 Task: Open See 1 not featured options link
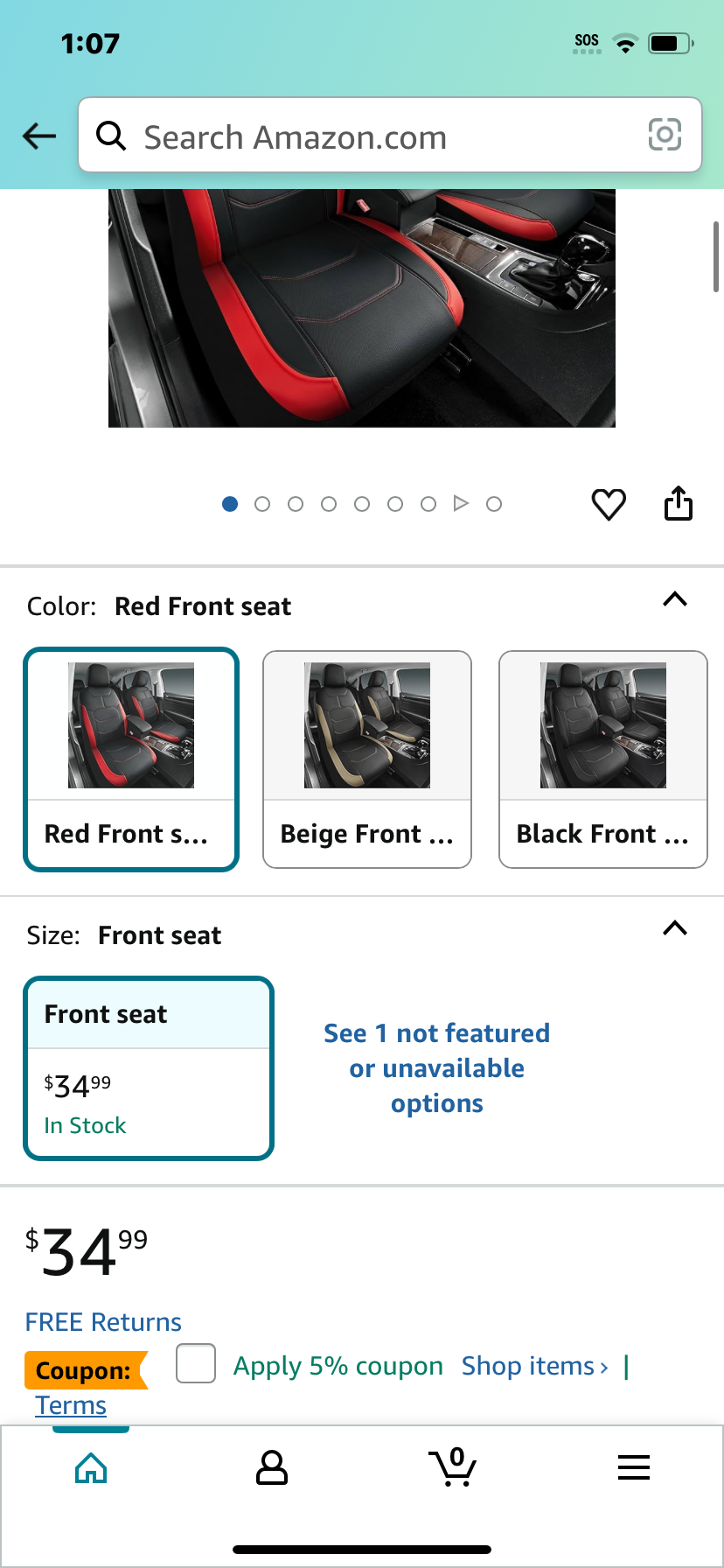coord(437,1068)
